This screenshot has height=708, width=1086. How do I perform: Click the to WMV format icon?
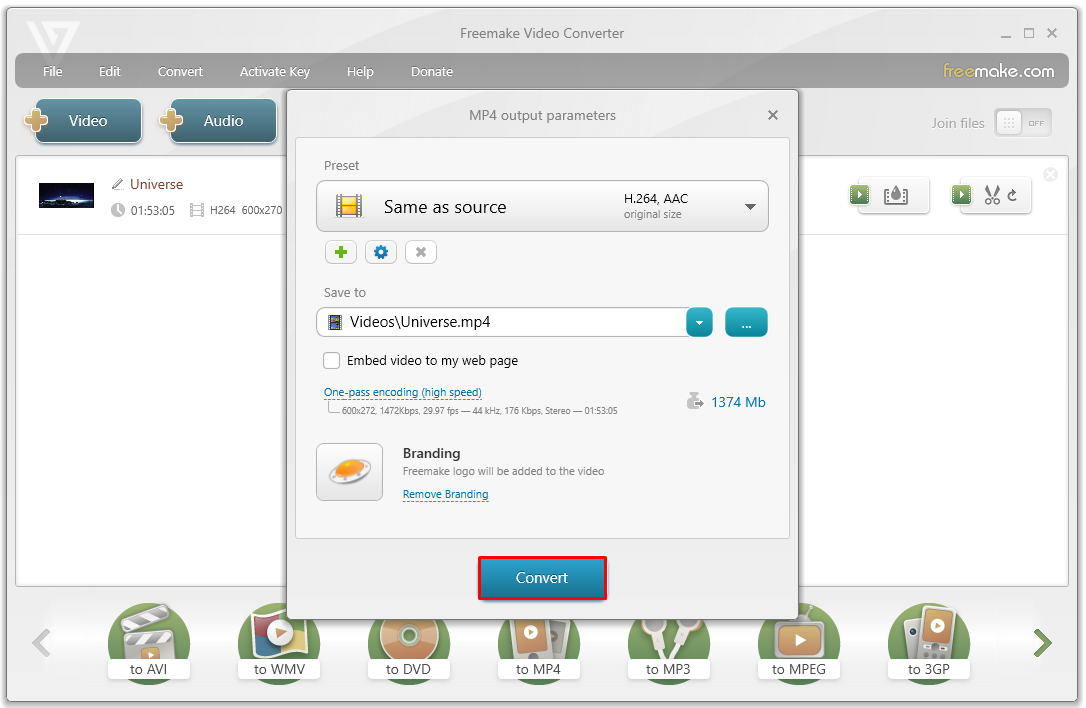[279, 643]
